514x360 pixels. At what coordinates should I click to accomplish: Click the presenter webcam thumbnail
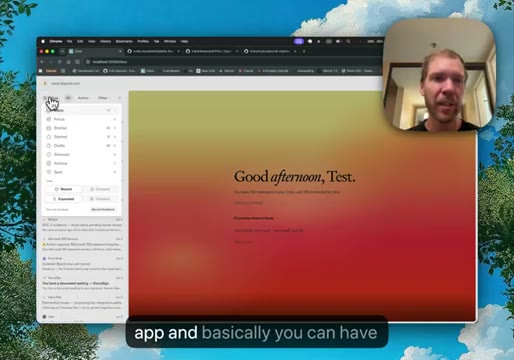(x=439, y=74)
